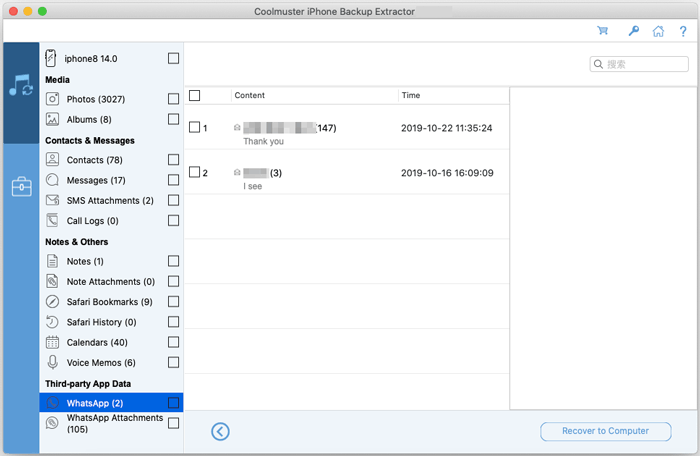Check the Note Attachments (0) checkbox
The image size is (700, 456).
[174, 281]
